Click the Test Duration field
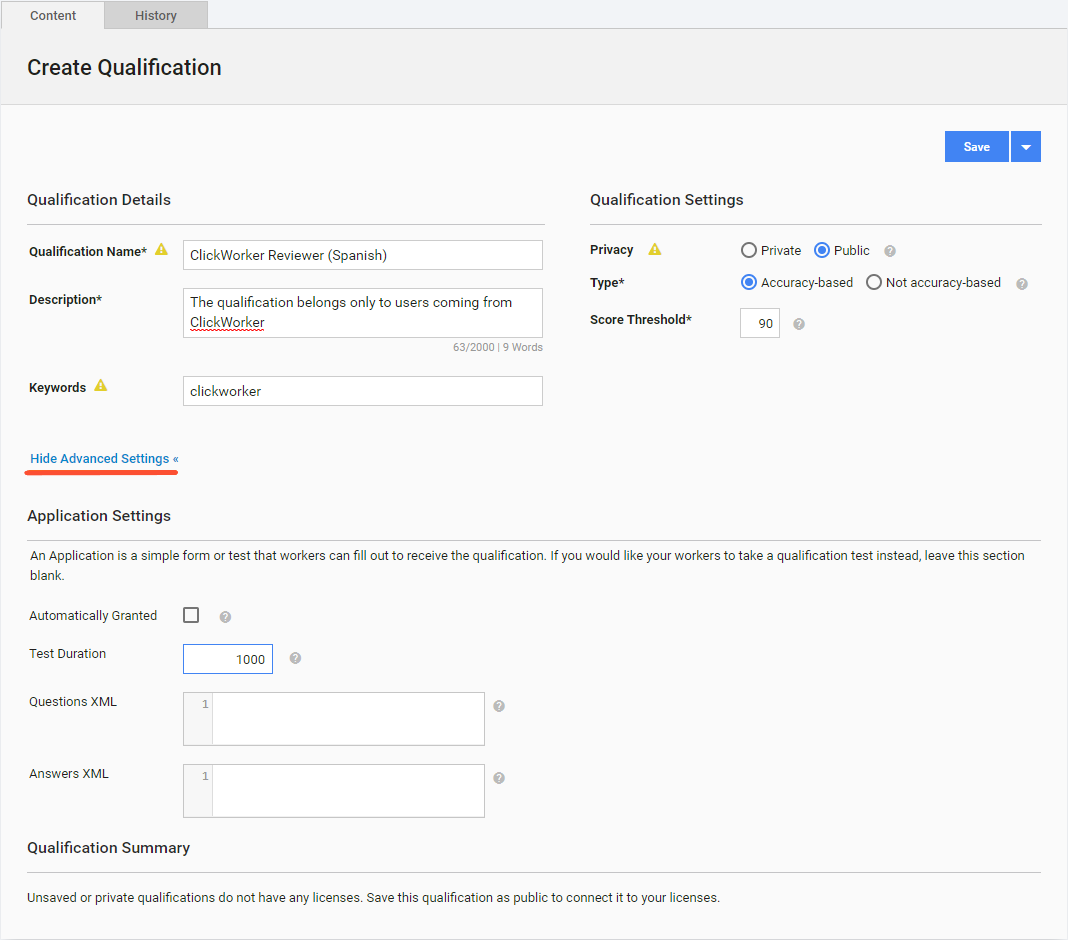The height and width of the screenshot is (940, 1068). (228, 659)
